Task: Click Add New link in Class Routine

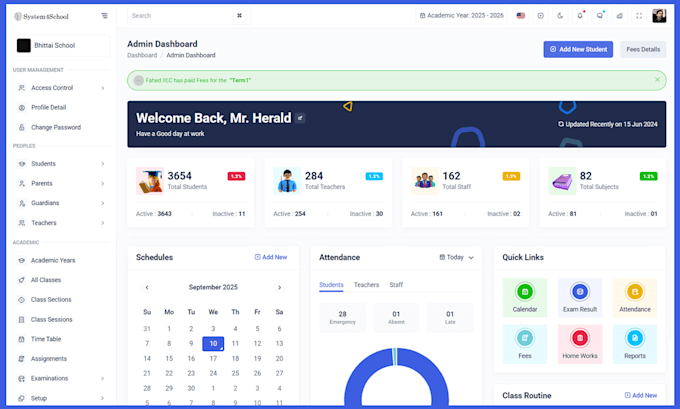Action: tap(641, 396)
